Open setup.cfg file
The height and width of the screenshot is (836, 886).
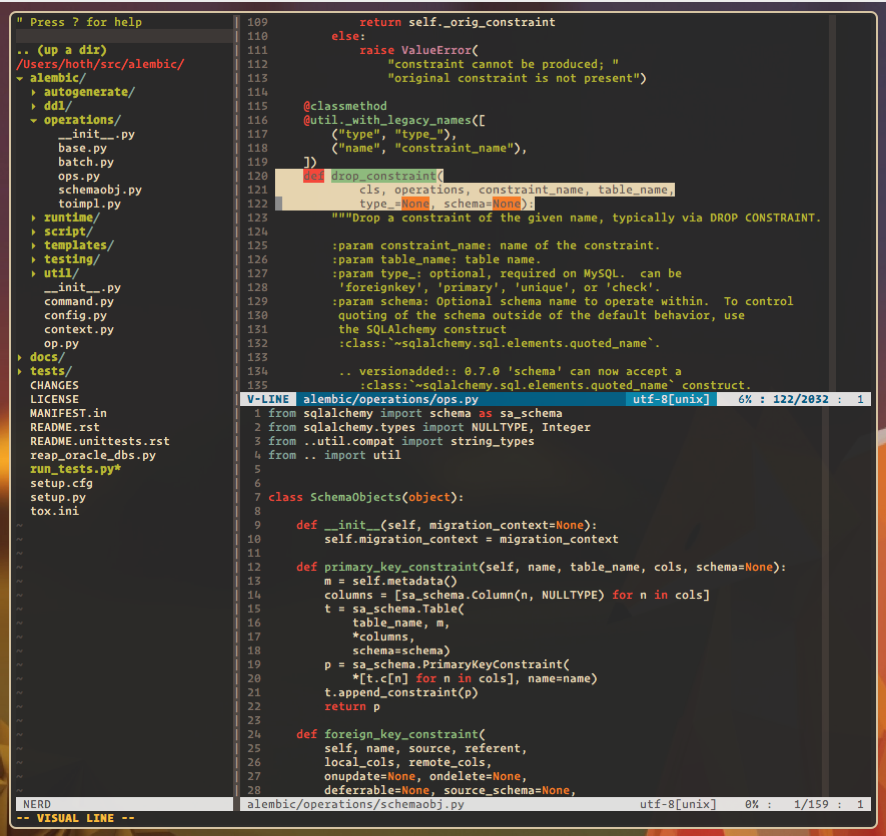tap(62, 484)
